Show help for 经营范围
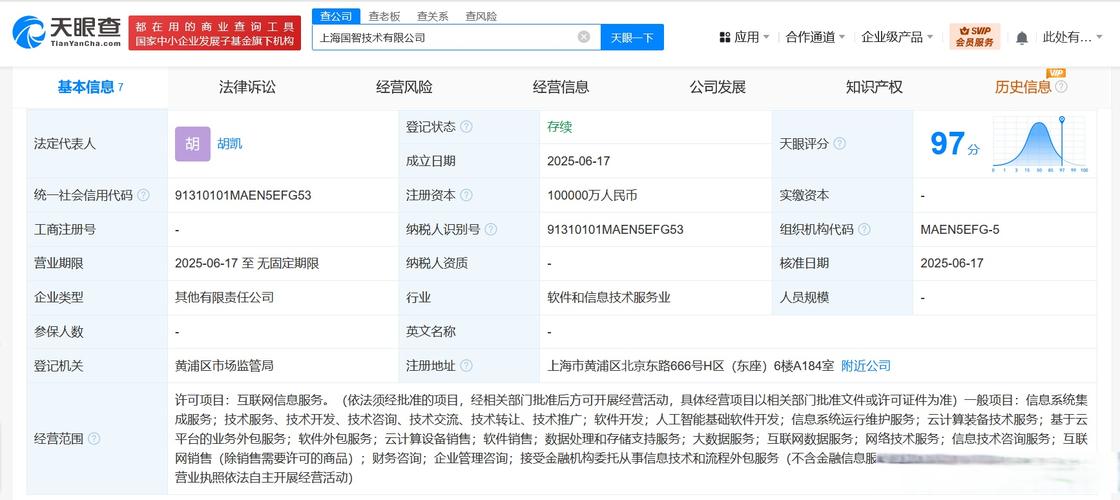This screenshot has width=1120, height=500. click(94, 439)
